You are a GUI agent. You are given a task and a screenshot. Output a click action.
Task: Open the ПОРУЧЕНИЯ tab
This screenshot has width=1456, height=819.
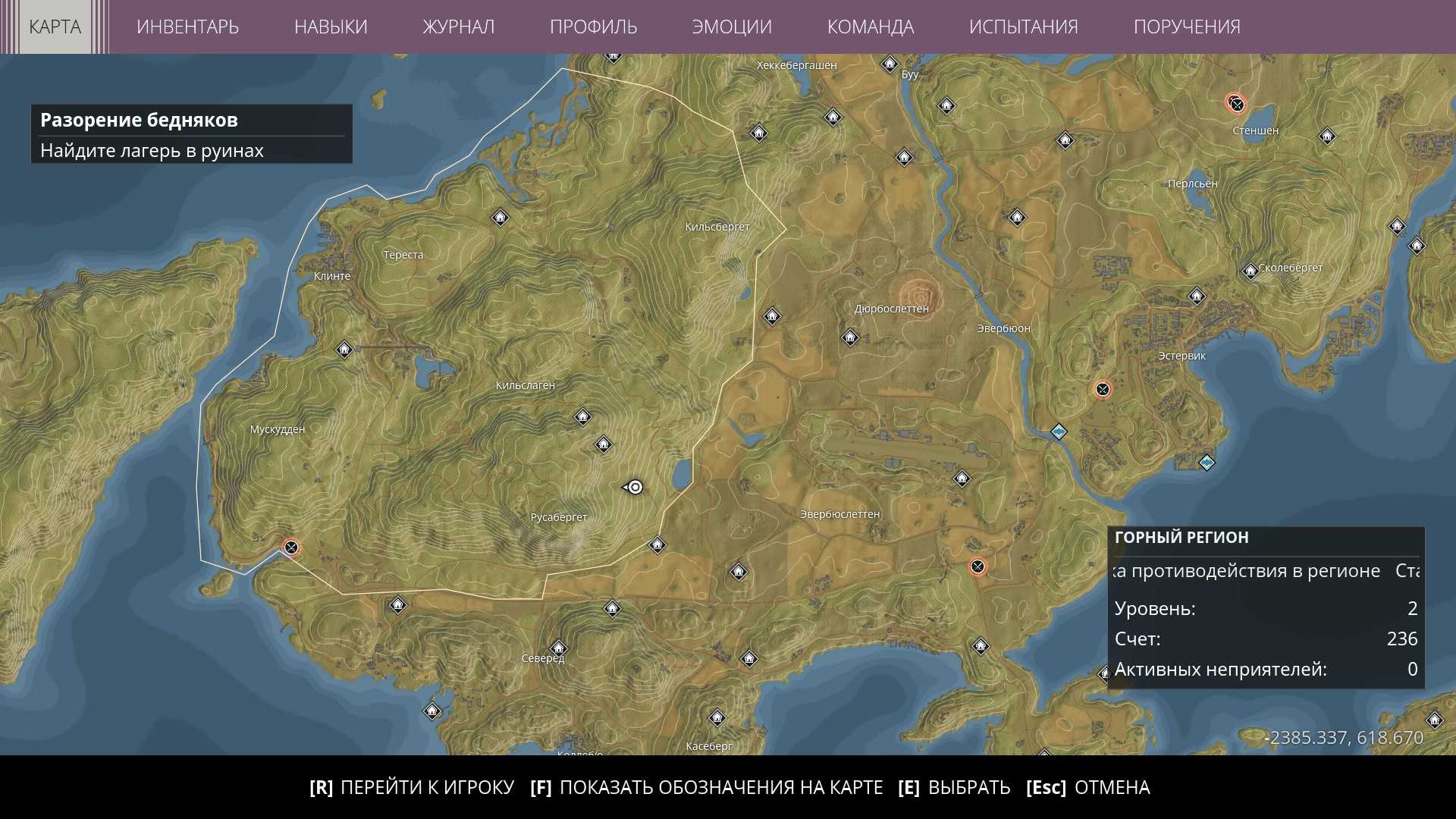coord(1187,27)
